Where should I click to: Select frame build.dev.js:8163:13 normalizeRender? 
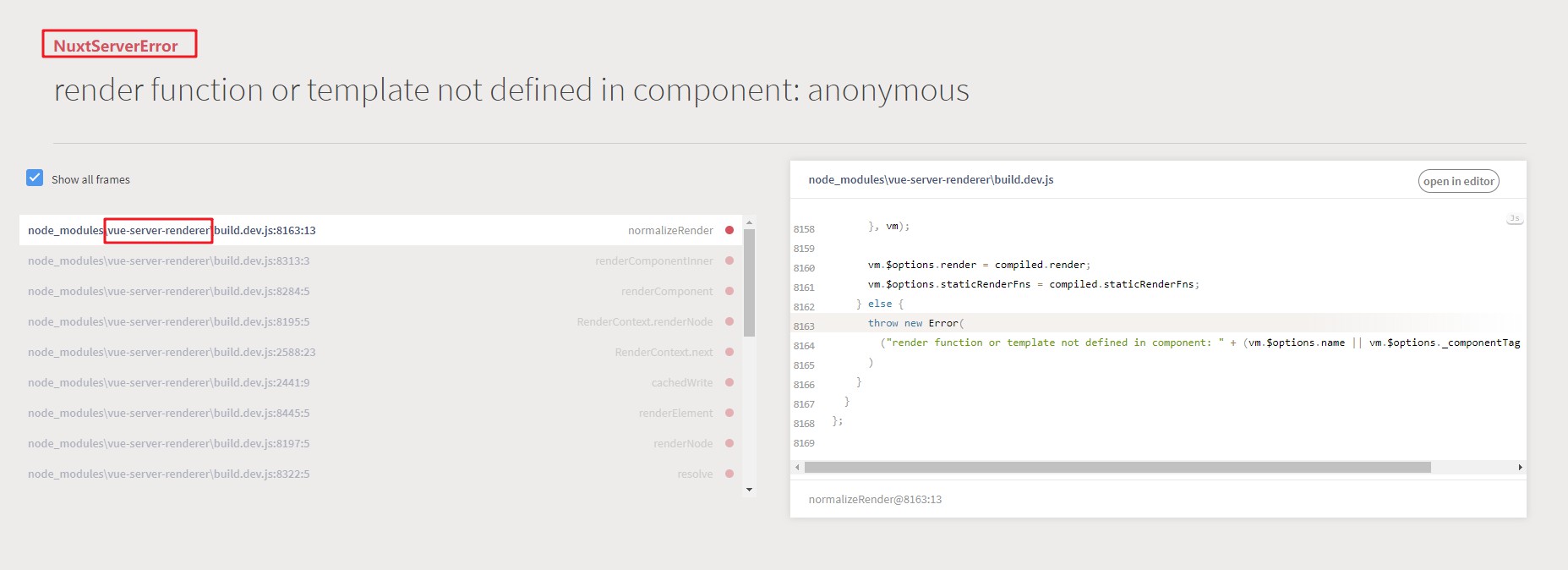pos(380,230)
